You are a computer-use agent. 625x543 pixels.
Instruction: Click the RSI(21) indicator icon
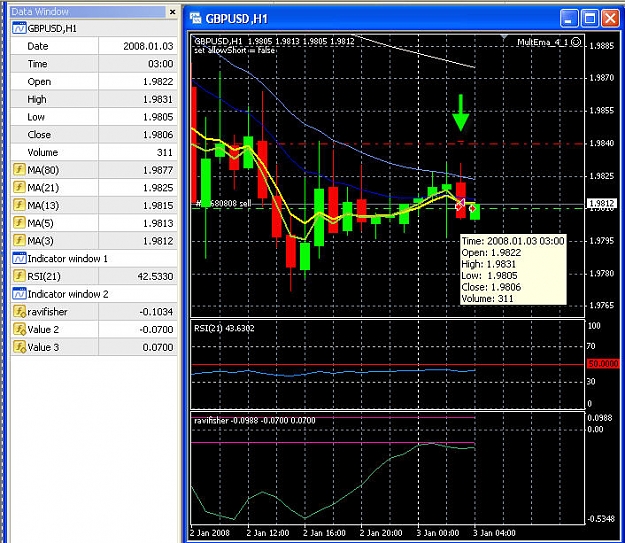(x=19, y=276)
